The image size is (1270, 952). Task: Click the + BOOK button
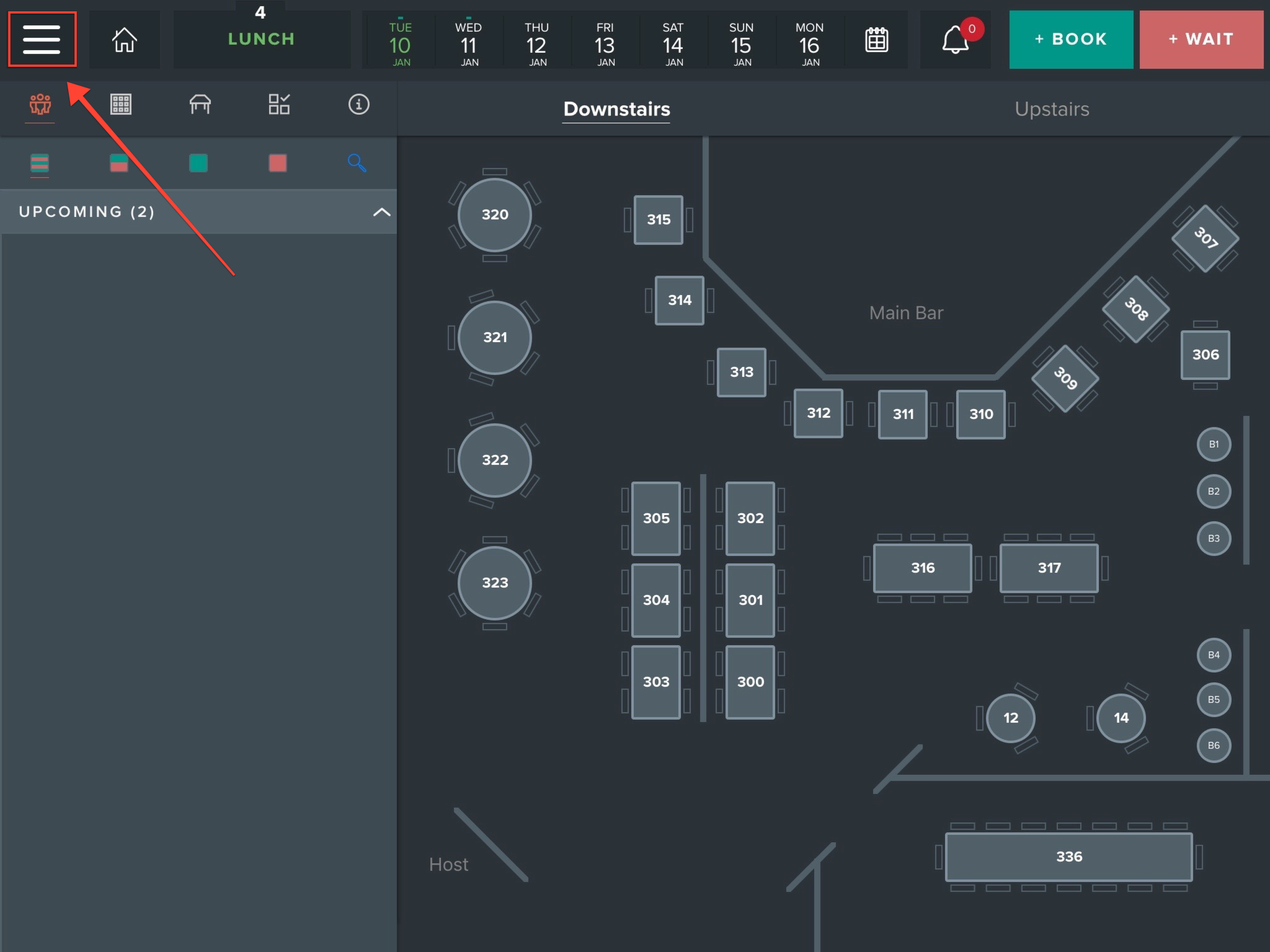[1071, 39]
